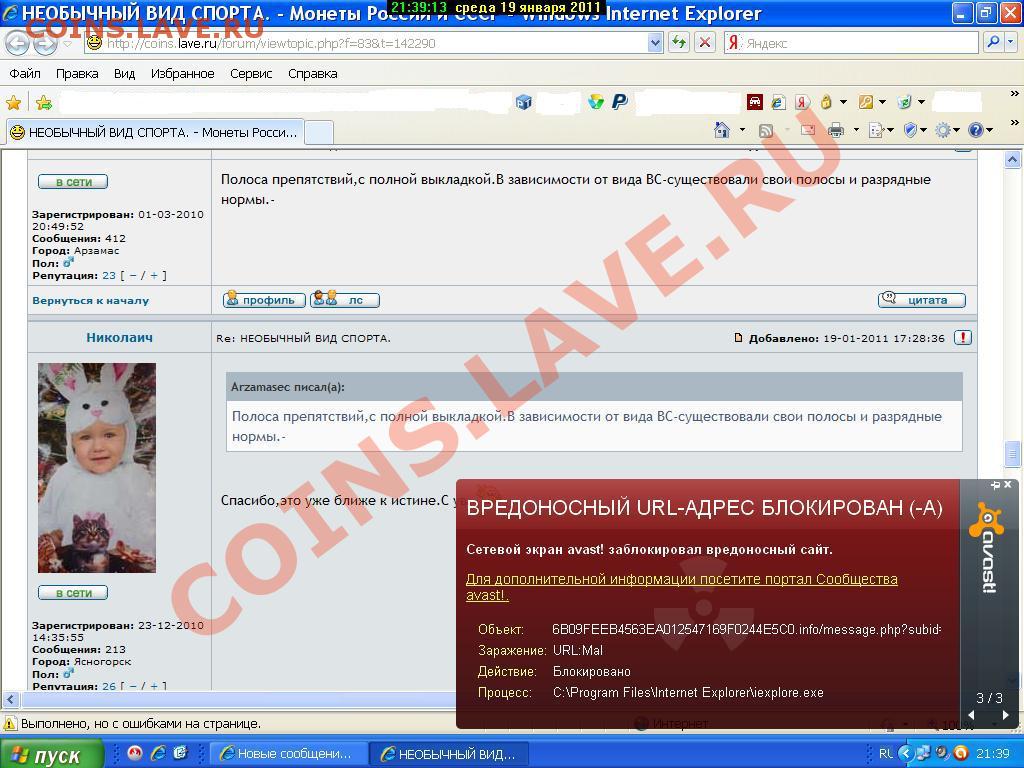Open the Tools gear icon
The image size is (1024, 768).
pos(942,131)
